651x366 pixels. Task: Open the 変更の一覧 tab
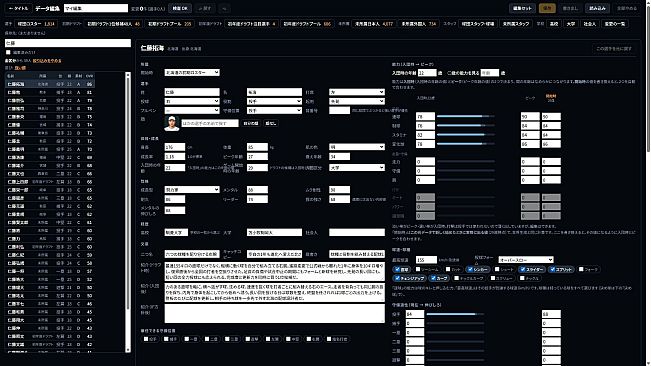(x=614, y=24)
